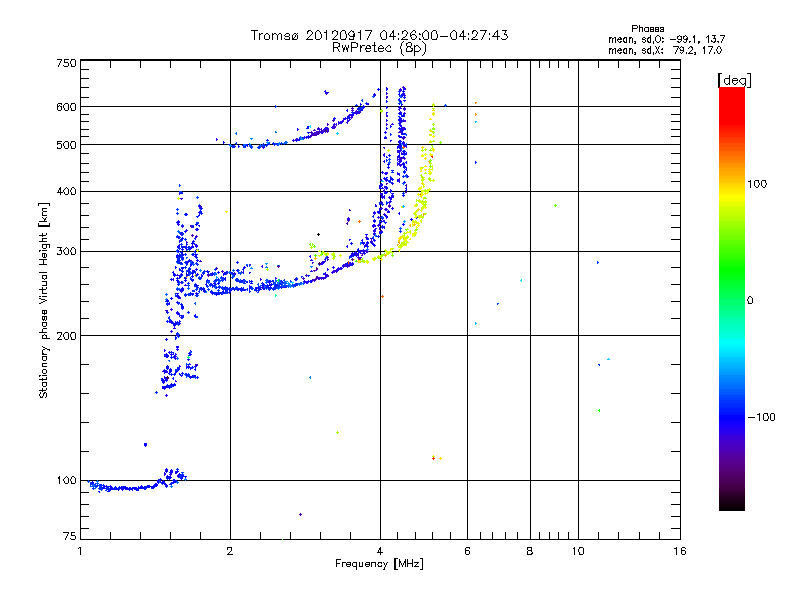Click the x-axis tick label '6'
Image resolution: width=800 pixels, height=600 pixels.
click(x=467, y=551)
